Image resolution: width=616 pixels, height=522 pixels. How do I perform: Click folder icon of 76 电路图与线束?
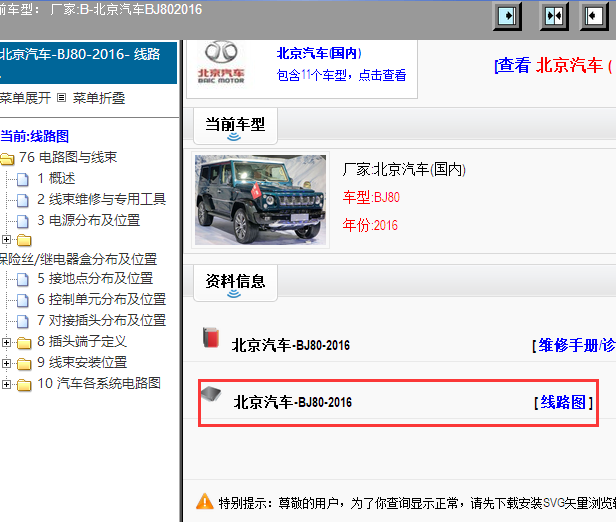pos(7,159)
